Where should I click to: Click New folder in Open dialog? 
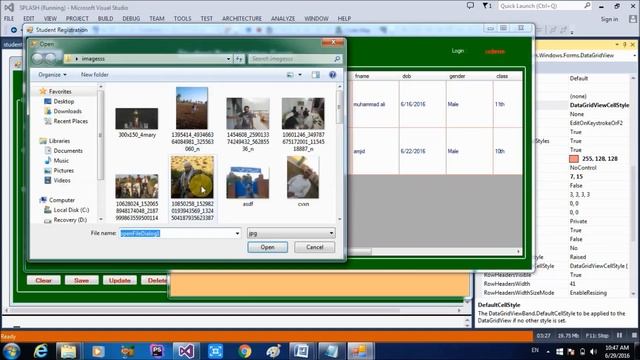[x=95, y=75]
